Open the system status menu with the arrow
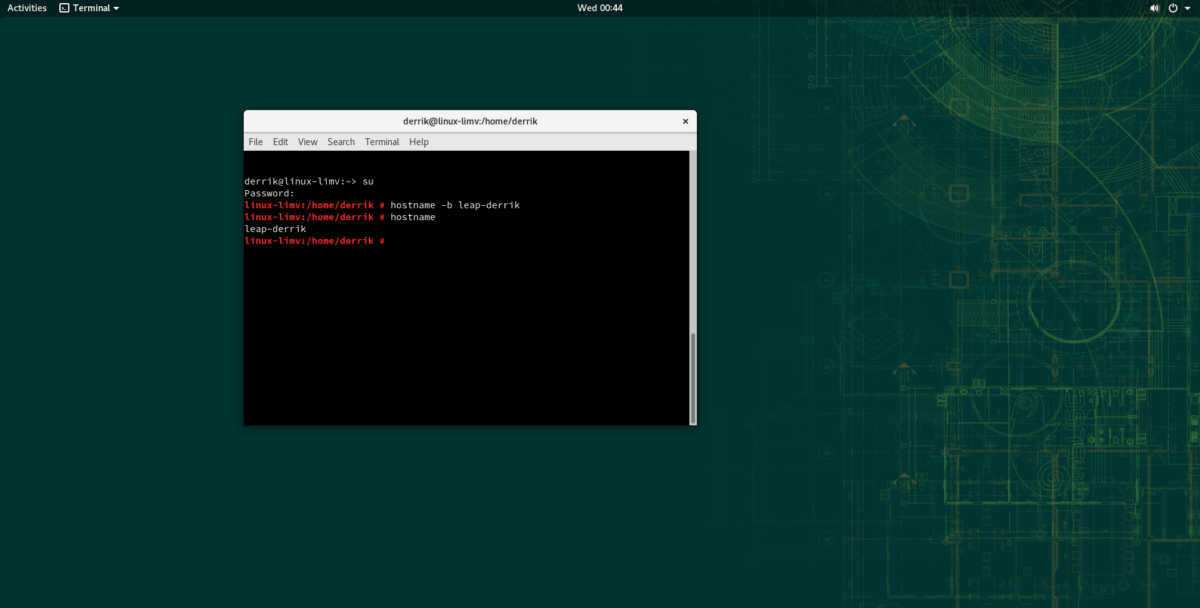This screenshot has width=1200, height=608. [1188, 7]
